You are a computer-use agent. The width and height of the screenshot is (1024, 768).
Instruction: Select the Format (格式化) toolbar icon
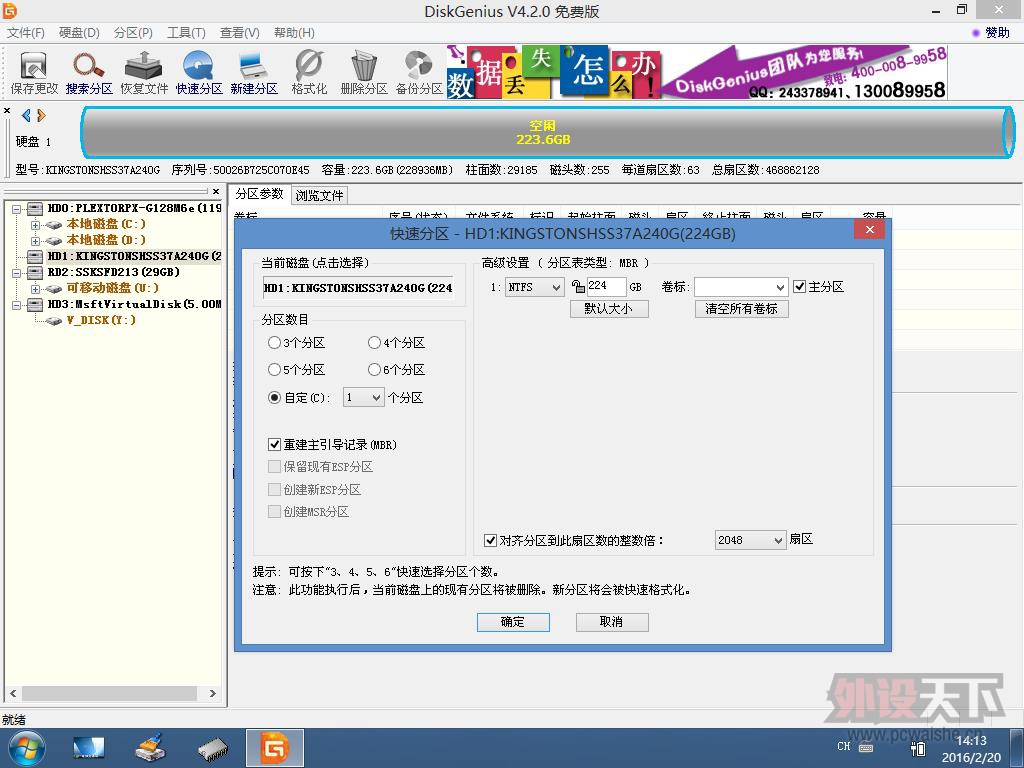tap(309, 72)
